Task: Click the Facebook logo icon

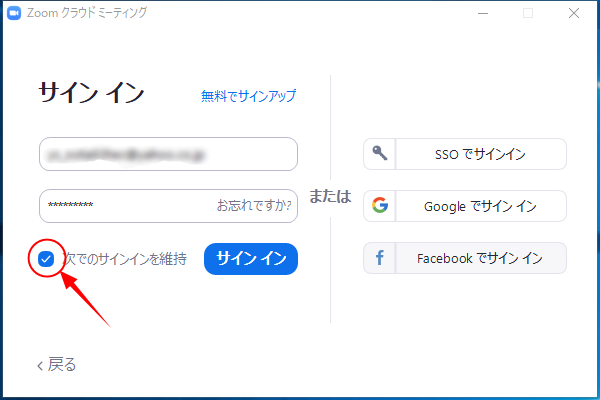Action: pos(380,258)
